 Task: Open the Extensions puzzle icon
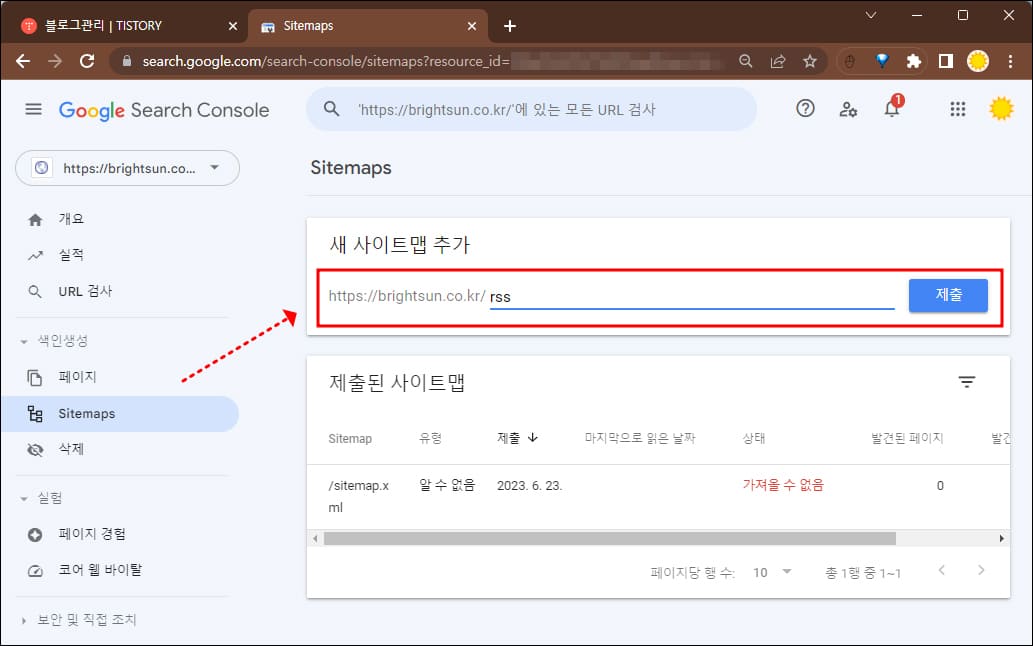[914, 61]
